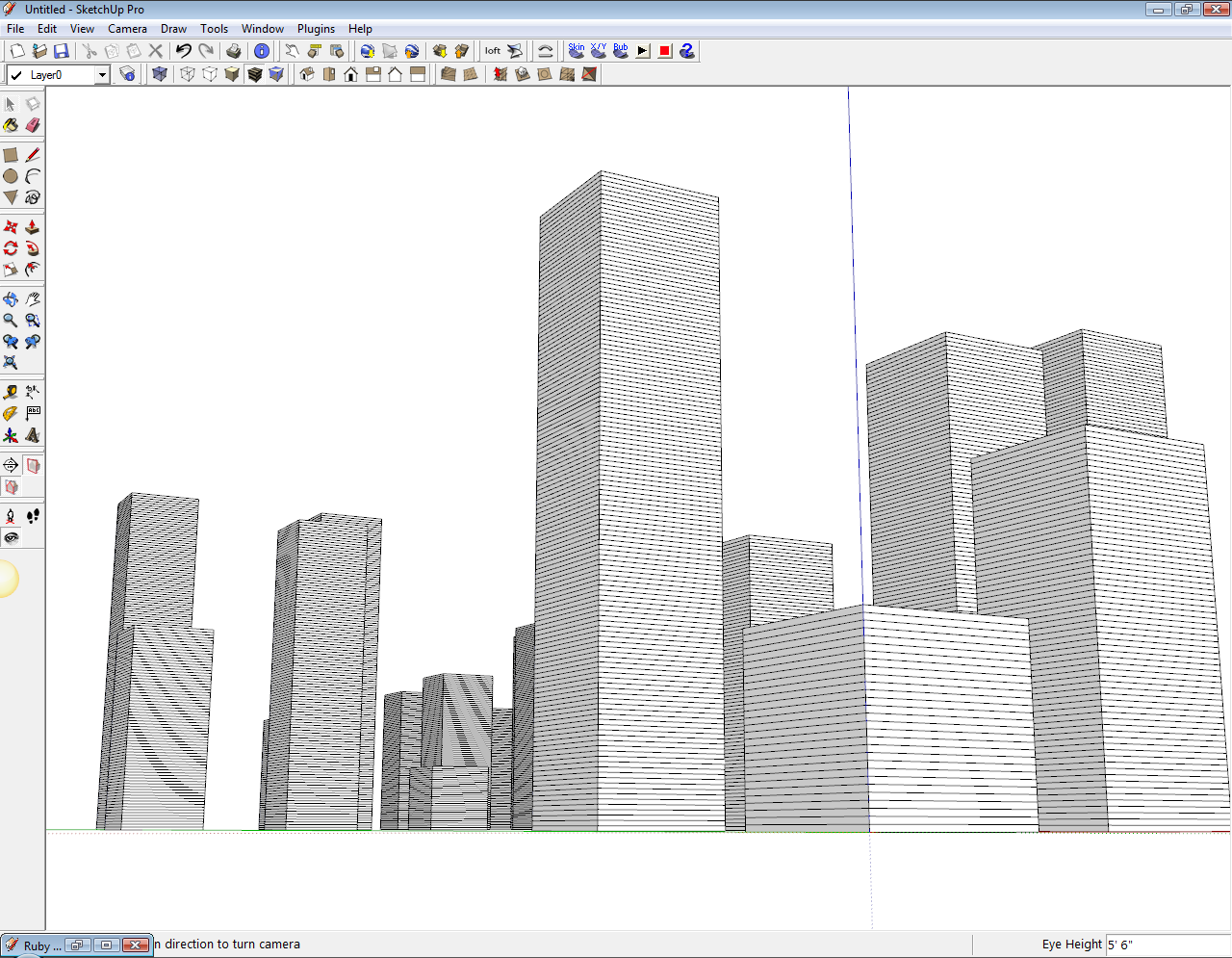The height and width of the screenshot is (958, 1232).
Task: Switch to Wireframe face style
Action: (189, 73)
